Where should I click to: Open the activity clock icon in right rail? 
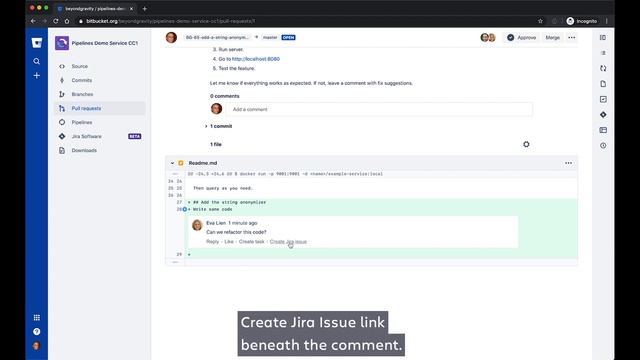click(603, 146)
